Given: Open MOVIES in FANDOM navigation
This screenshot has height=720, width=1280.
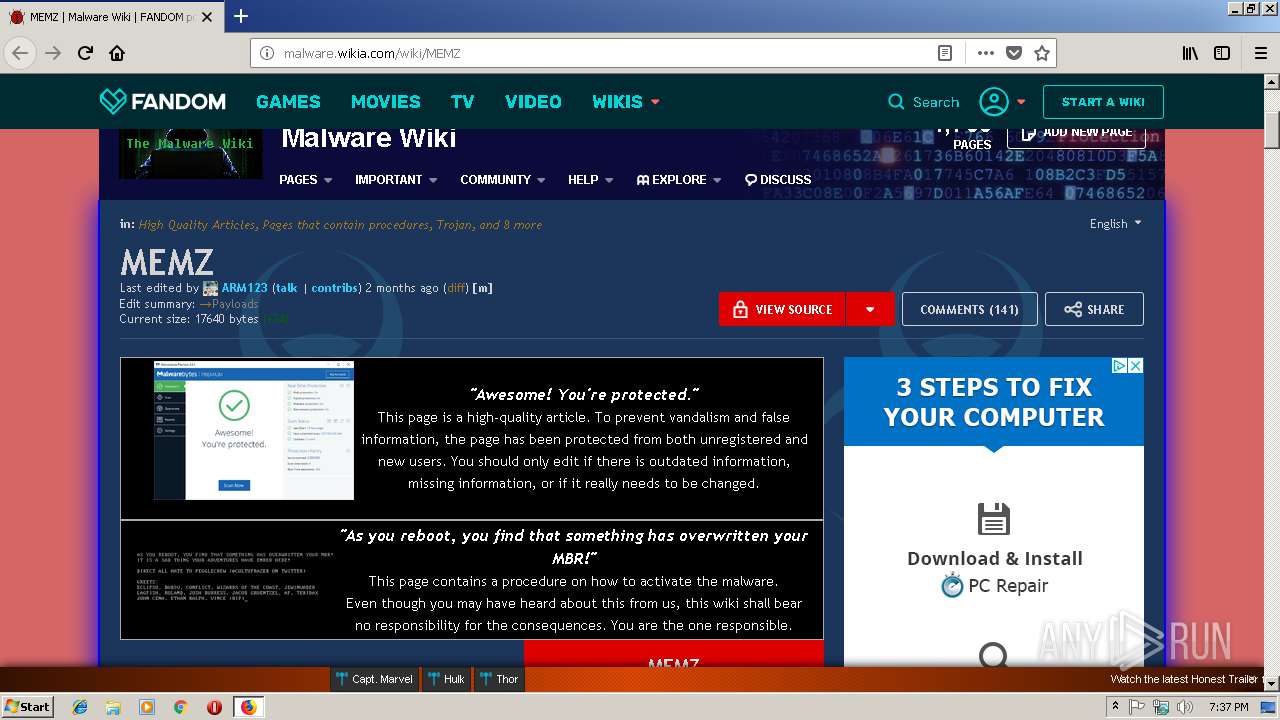Looking at the screenshot, I should (385, 102).
